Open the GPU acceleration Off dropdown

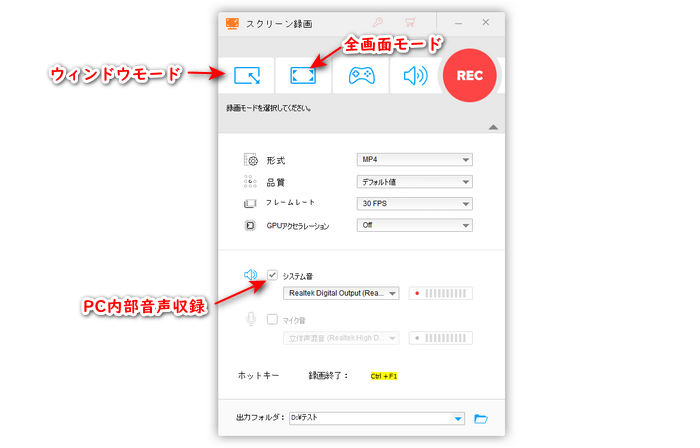click(414, 225)
